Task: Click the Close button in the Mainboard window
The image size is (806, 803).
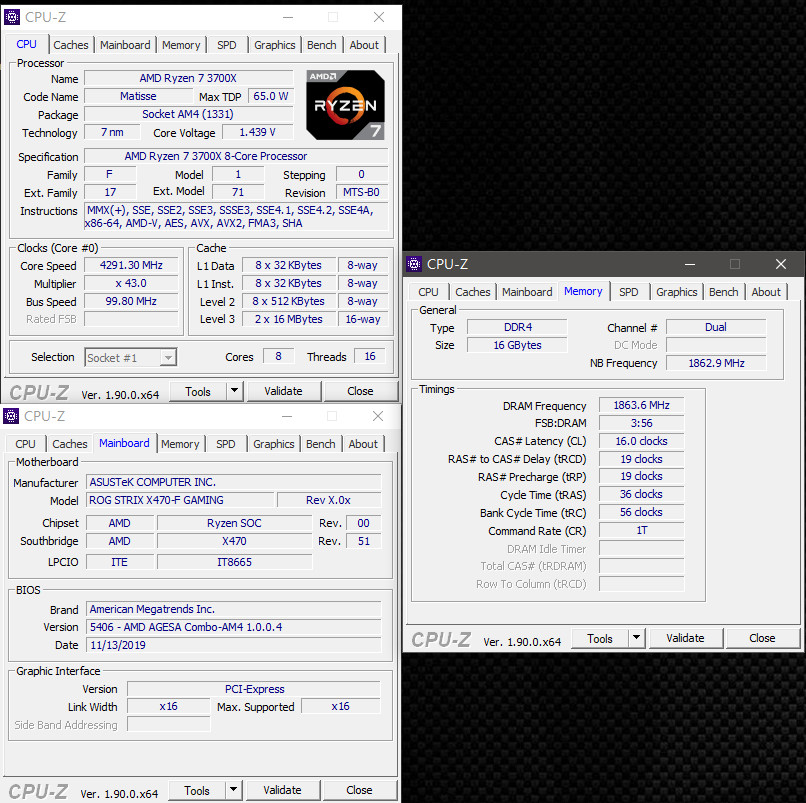Action: point(359,790)
